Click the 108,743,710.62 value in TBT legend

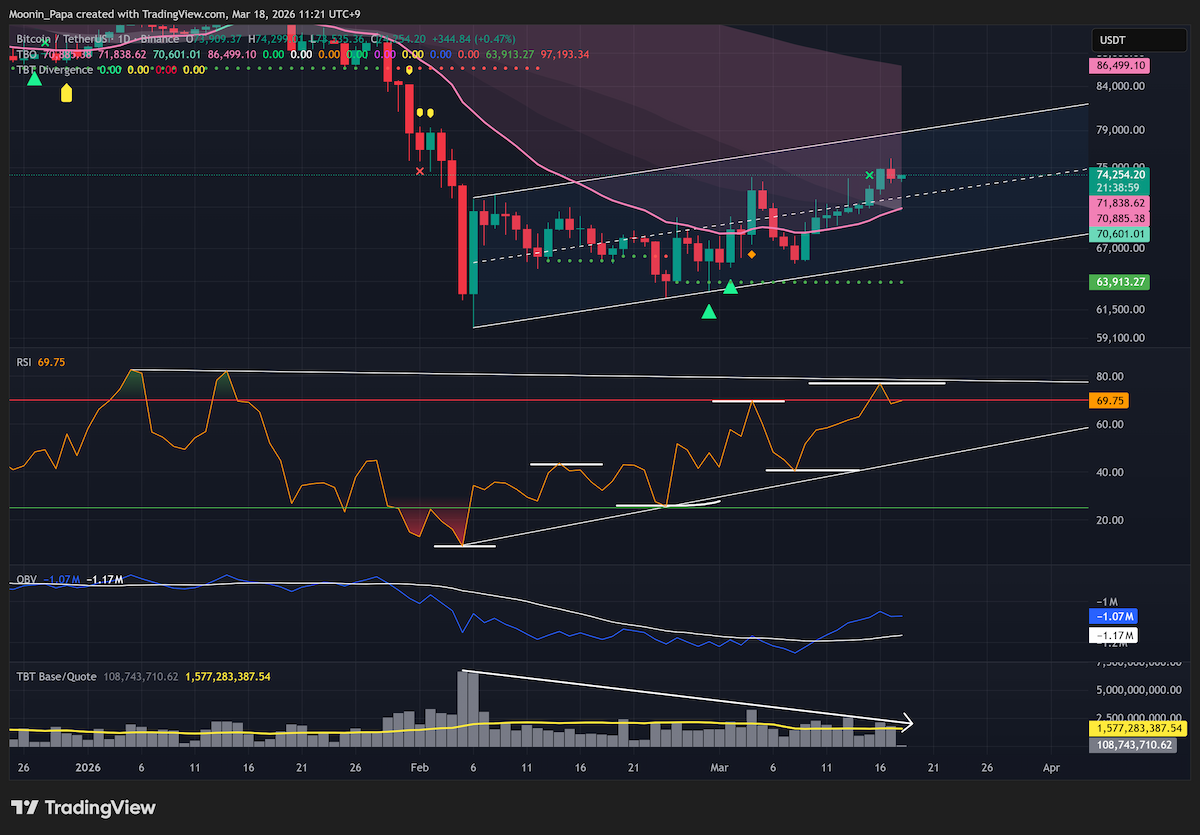point(141,676)
